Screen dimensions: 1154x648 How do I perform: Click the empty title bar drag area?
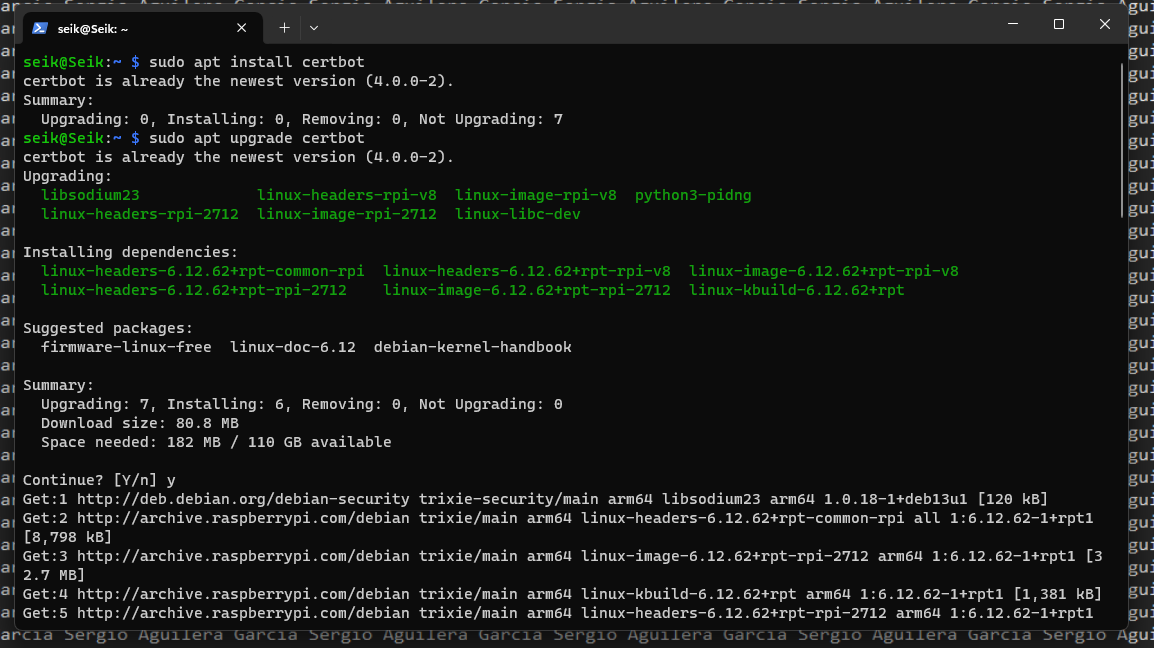point(650,26)
